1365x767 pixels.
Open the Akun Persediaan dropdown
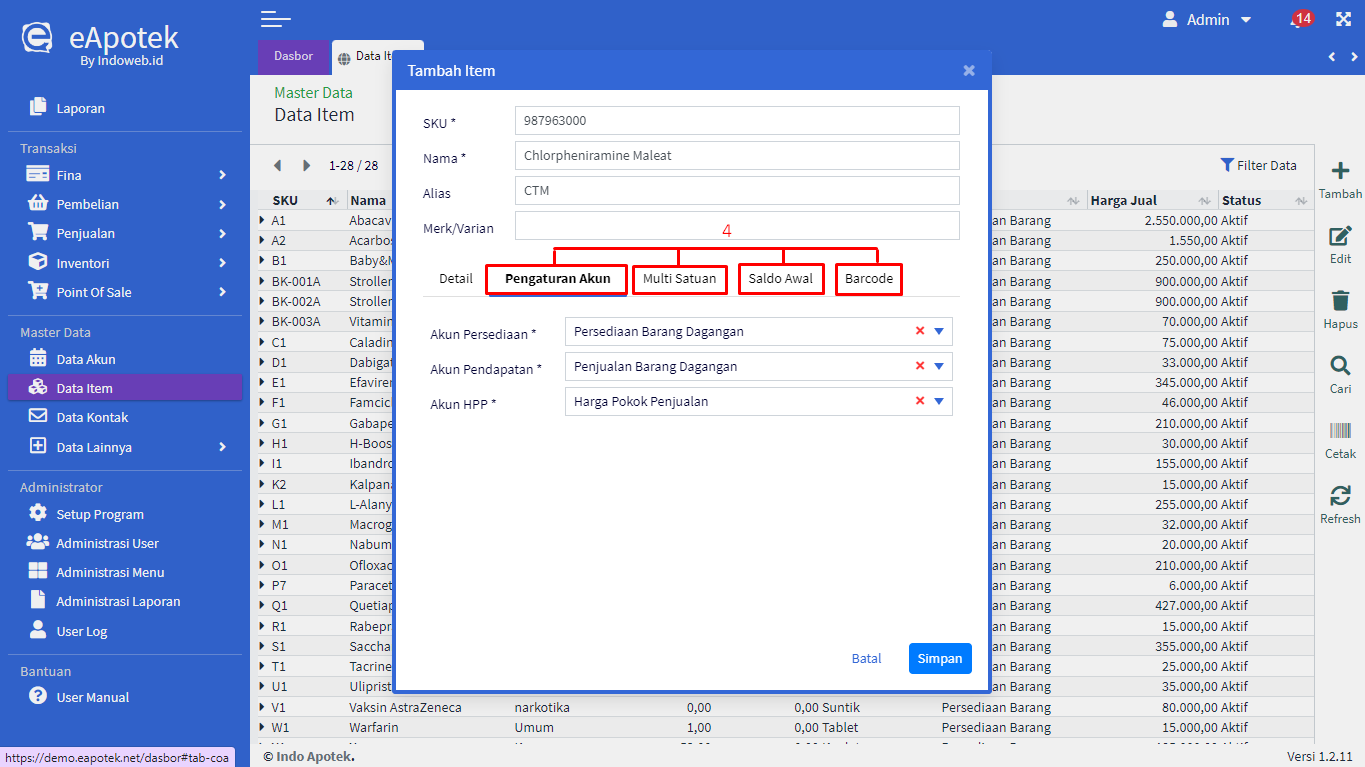pyautogui.click(x=939, y=331)
